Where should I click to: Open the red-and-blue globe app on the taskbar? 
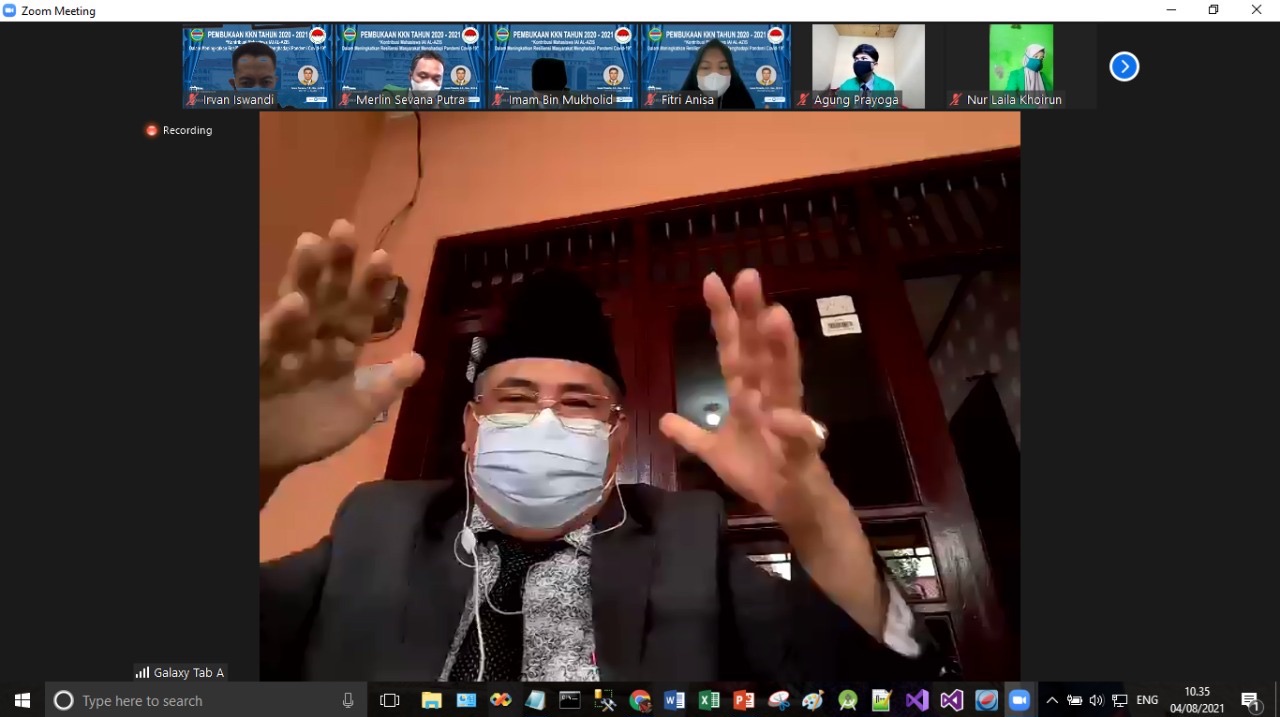click(986, 700)
